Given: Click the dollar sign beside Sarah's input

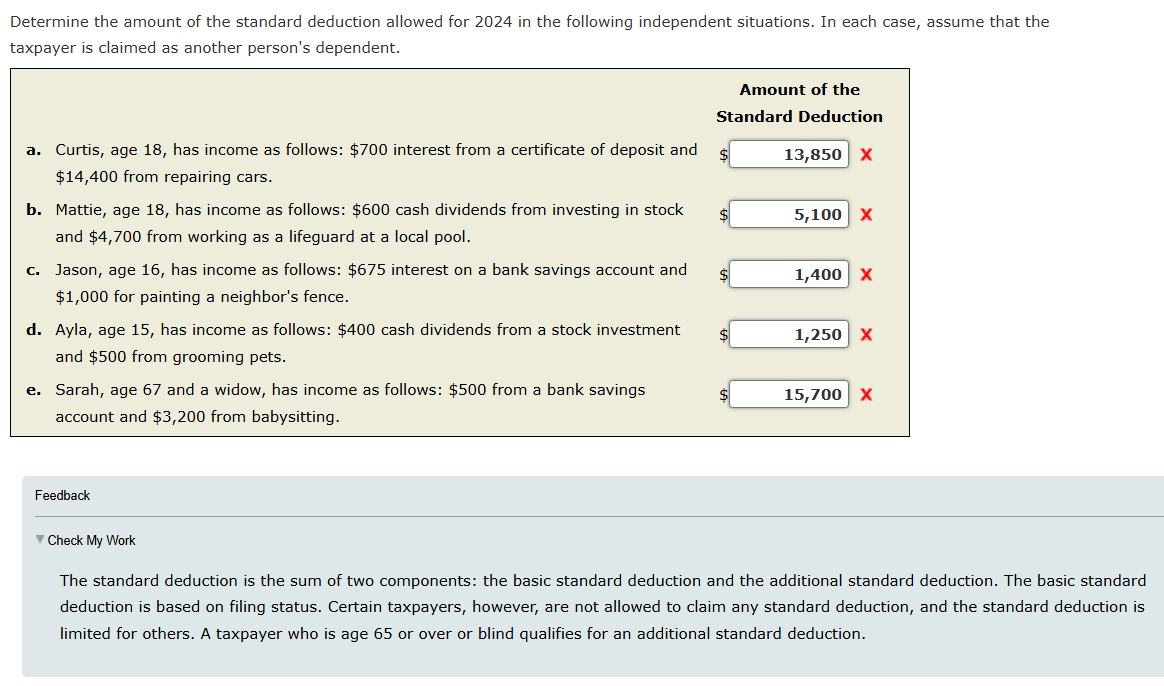Looking at the screenshot, I should (722, 396).
